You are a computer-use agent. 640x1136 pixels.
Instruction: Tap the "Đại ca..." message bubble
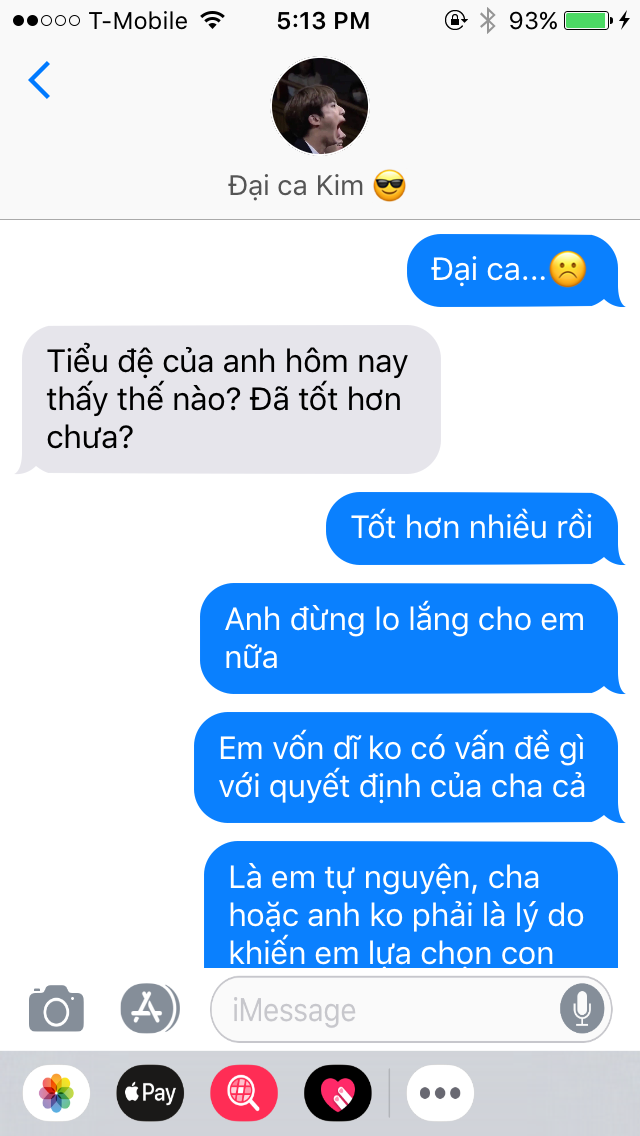pos(515,271)
